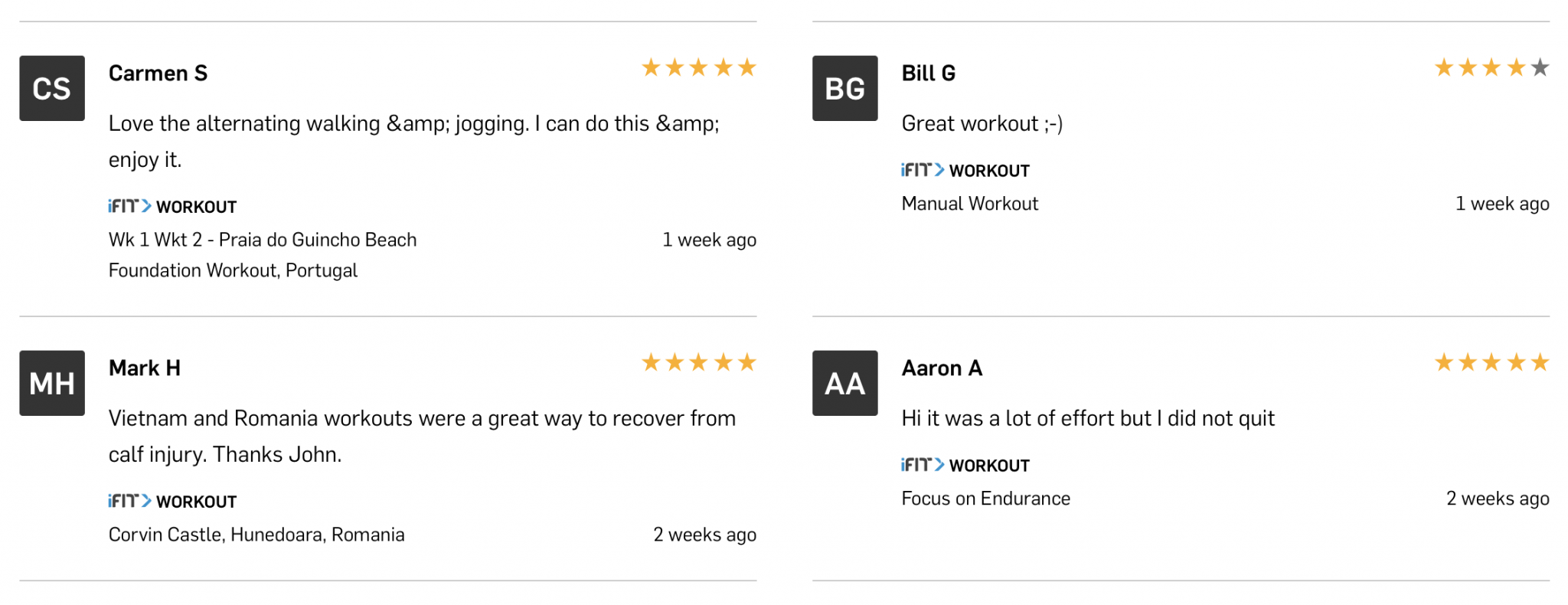Click the iFIT workout logo in Mark's review
This screenshot has width=1568, height=605.
pos(172,502)
